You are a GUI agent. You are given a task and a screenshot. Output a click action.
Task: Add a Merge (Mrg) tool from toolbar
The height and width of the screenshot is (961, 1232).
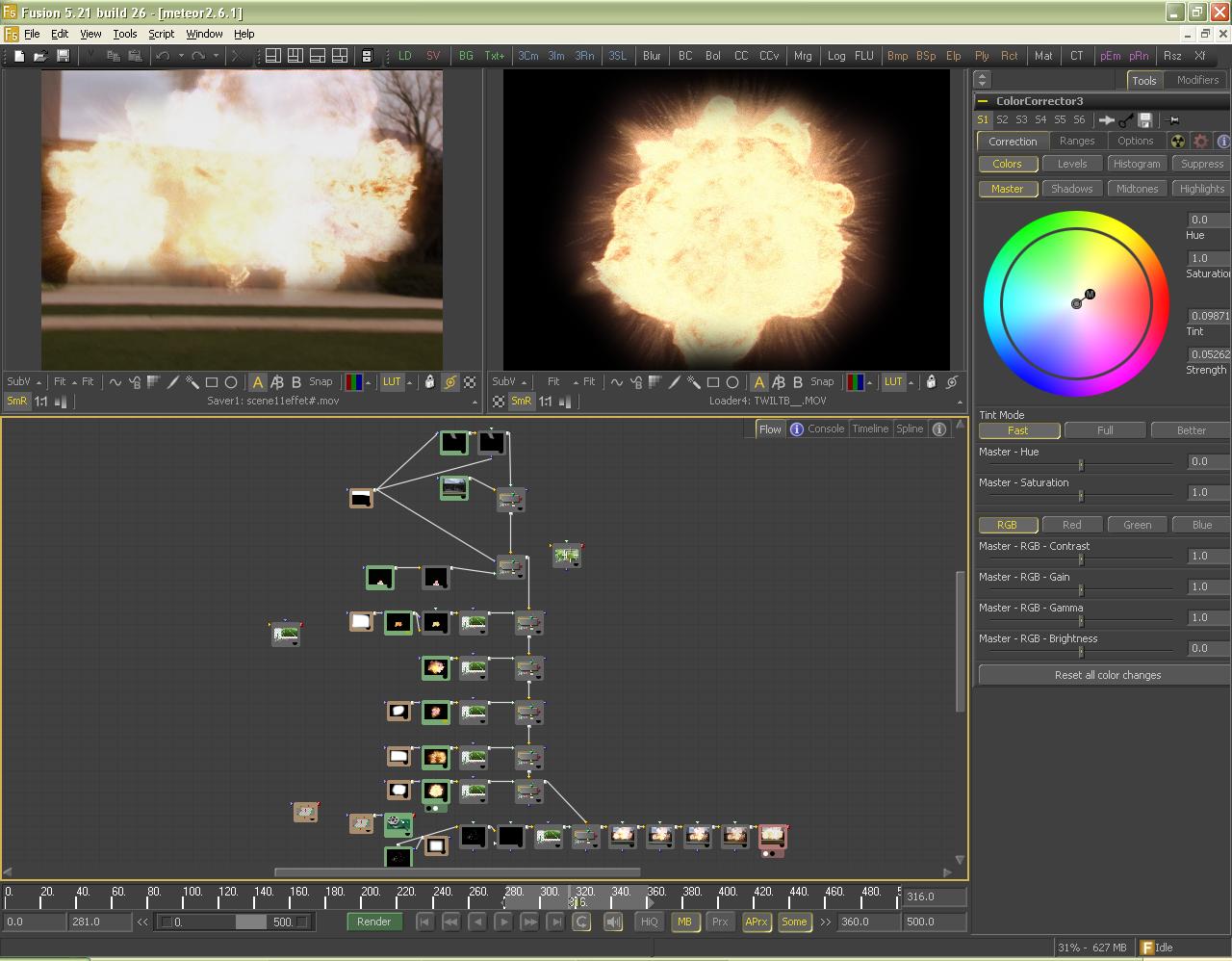(x=803, y=56)
